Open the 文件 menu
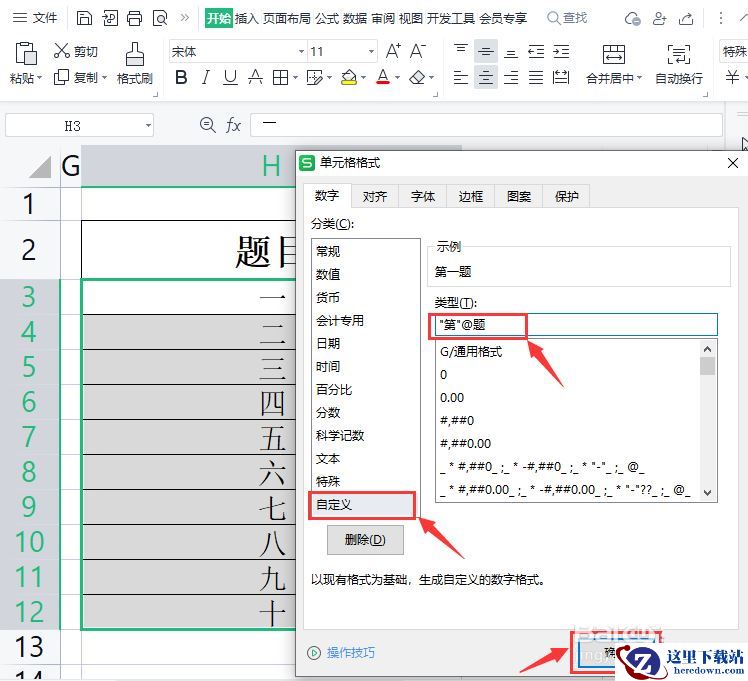 35,18
